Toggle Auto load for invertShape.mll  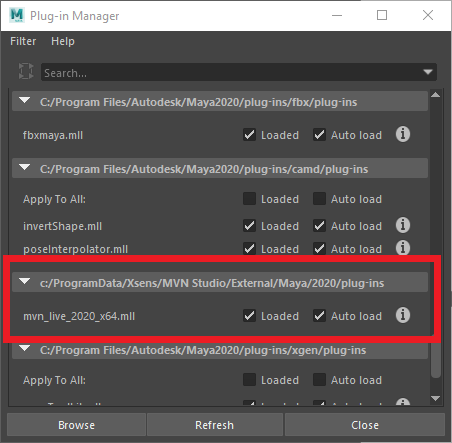pyautogui.click(x=319, y=226)
